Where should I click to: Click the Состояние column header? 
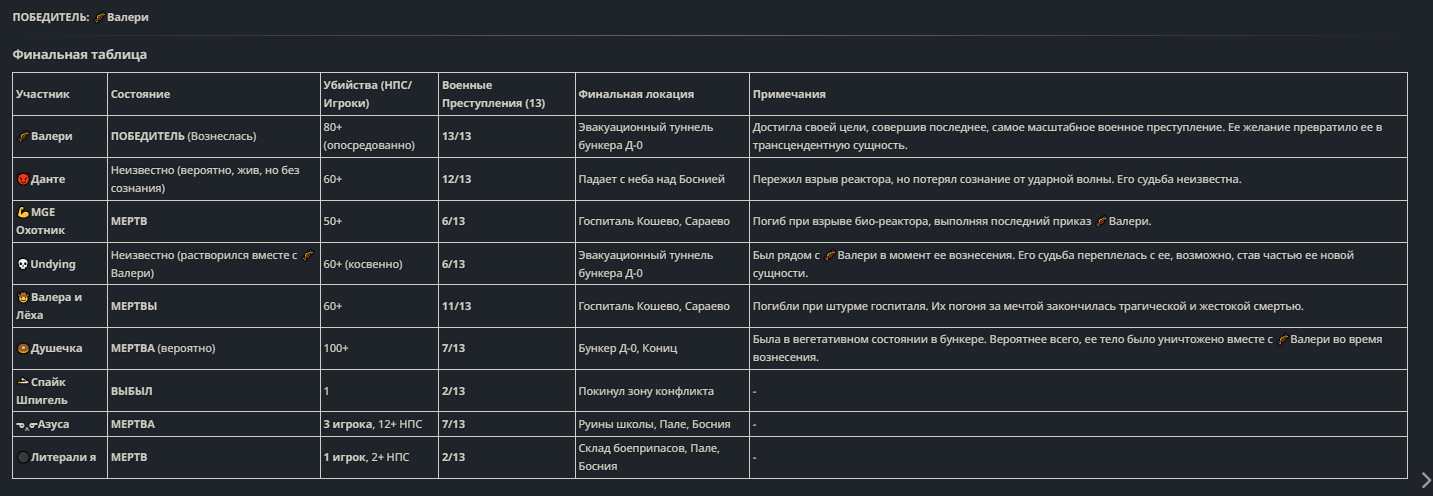140,94
